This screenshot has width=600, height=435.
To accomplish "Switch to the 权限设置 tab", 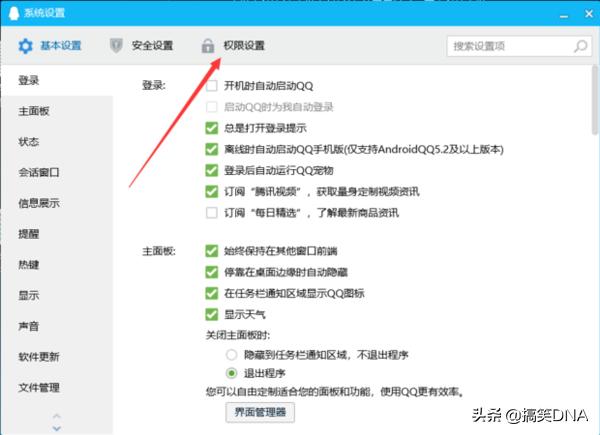I will coord(233,46).
